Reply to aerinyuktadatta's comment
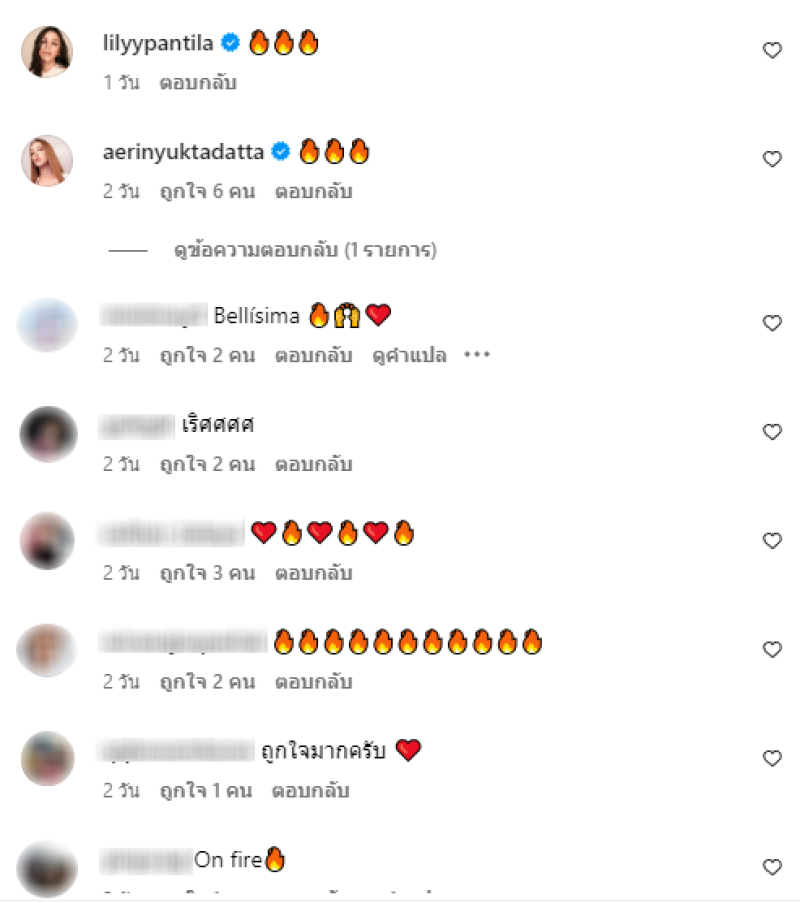 coord(313,192)
